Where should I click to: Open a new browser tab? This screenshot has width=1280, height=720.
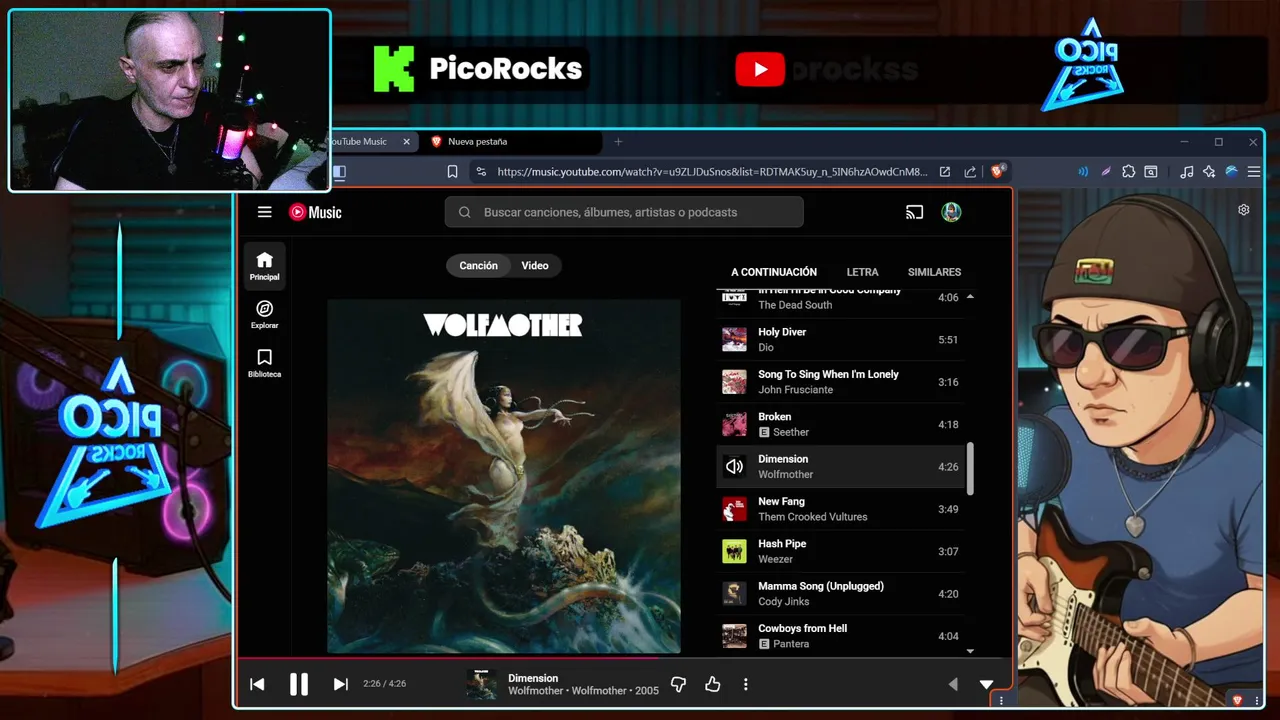pos(618,142)
